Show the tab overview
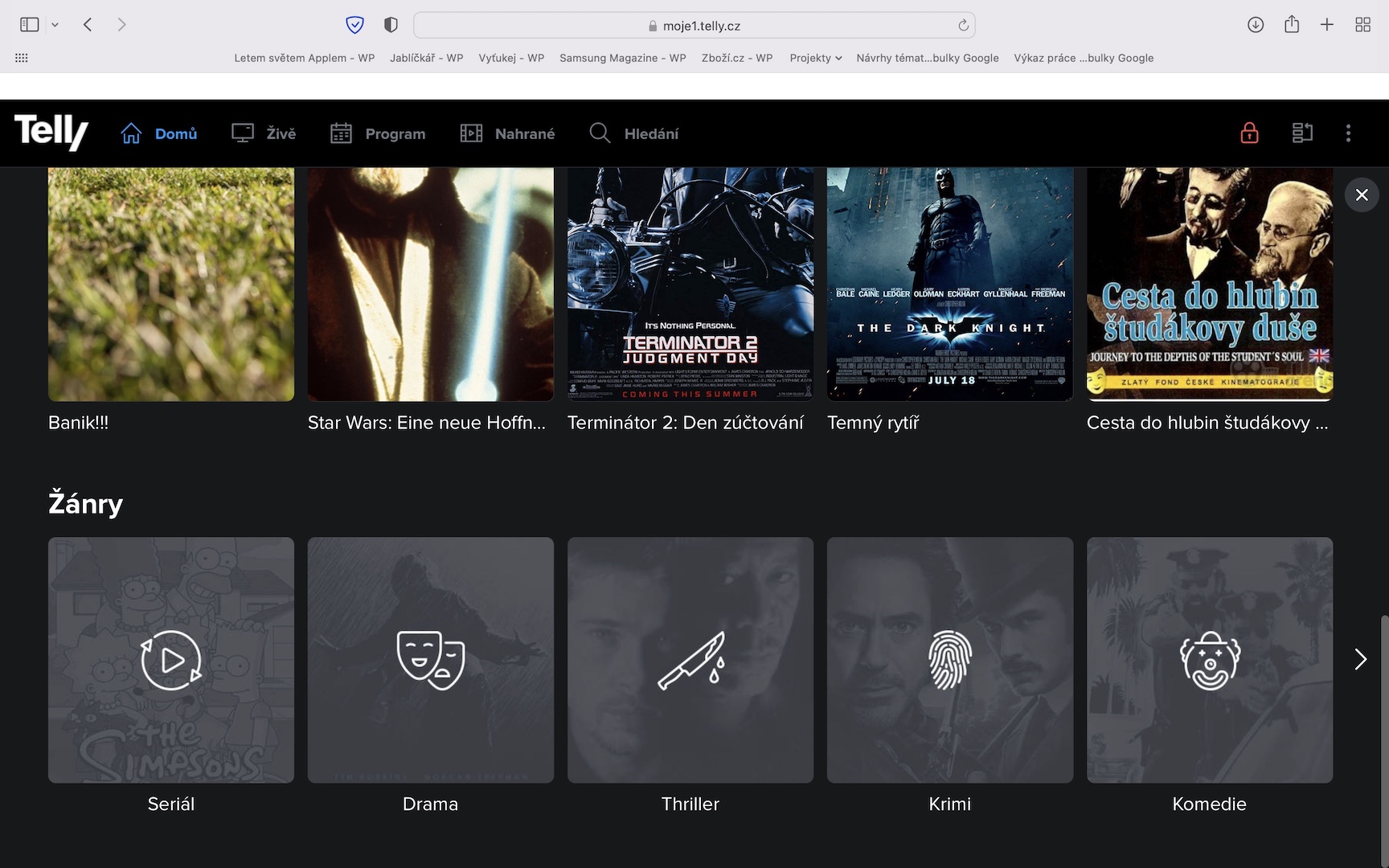1389x868 pixels. 1363,25
